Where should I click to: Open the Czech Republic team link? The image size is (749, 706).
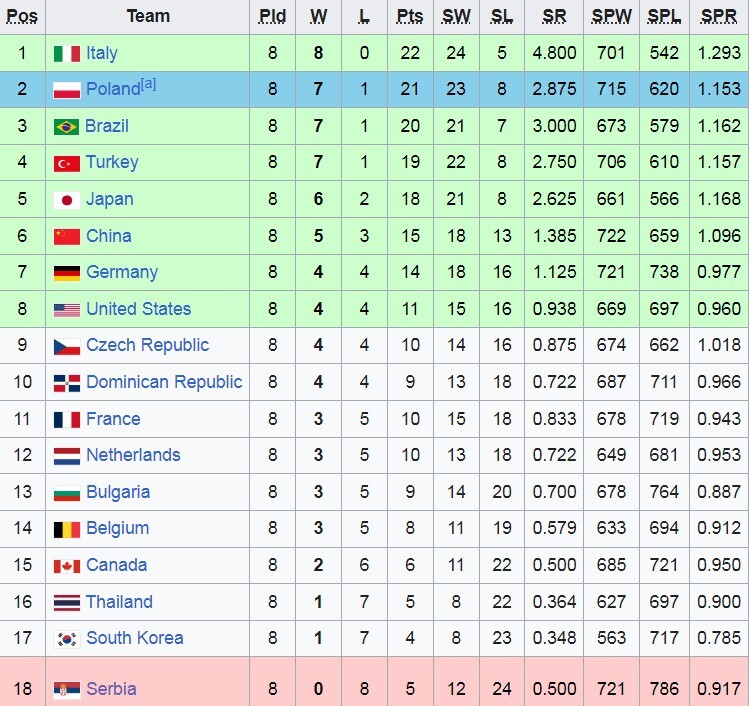coord(147,345)
